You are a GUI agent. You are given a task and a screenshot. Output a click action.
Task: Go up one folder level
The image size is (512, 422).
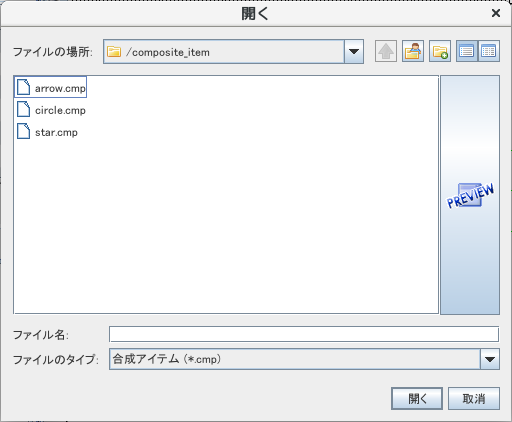386,51
